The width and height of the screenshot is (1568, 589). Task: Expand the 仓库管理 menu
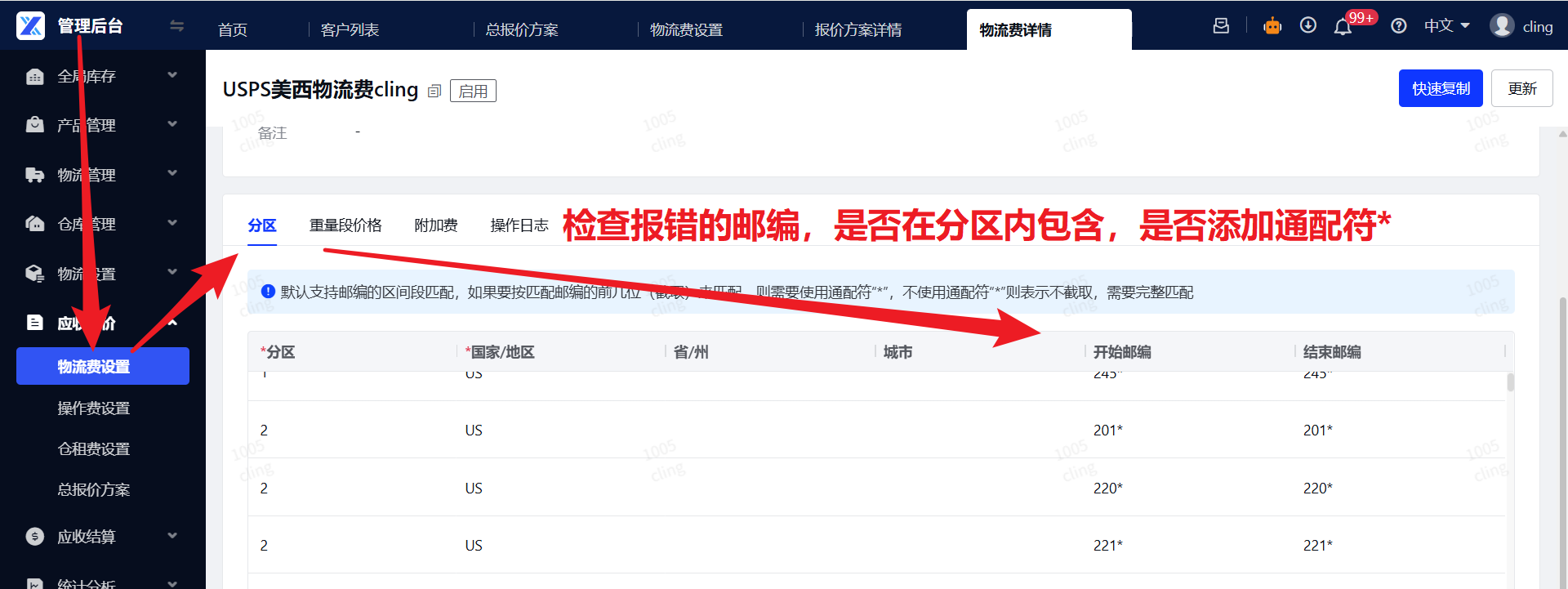click(172, 223)
